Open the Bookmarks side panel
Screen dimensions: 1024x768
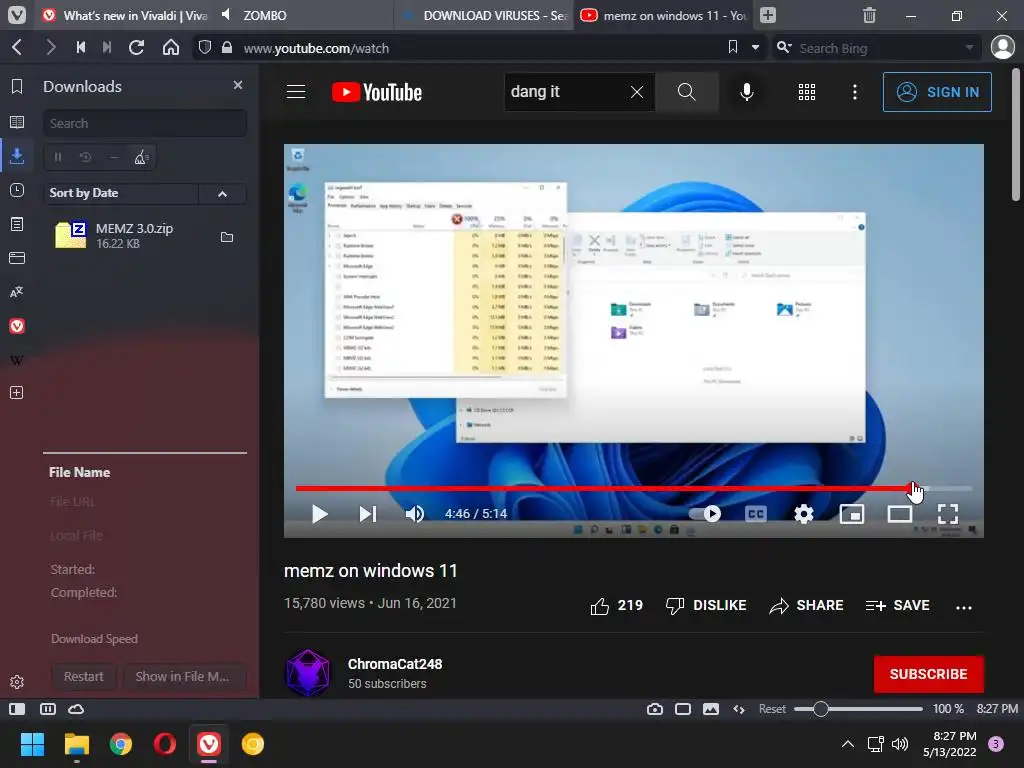click(x=17, y=87)
